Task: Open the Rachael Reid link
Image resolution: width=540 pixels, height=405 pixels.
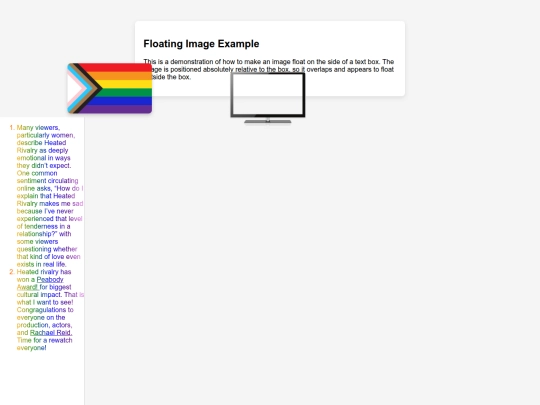Action: 51,333
